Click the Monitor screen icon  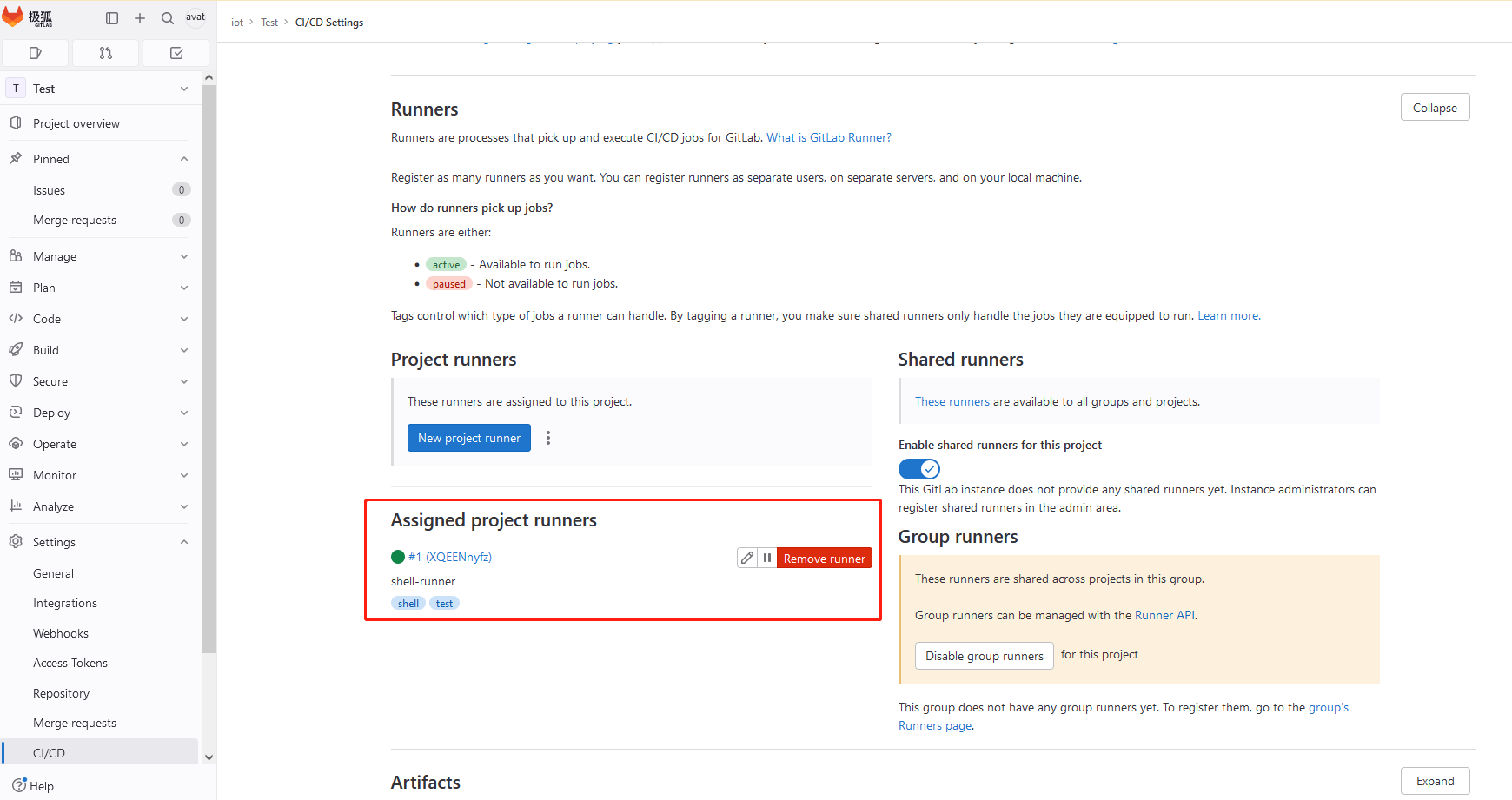tap(16, 475)
